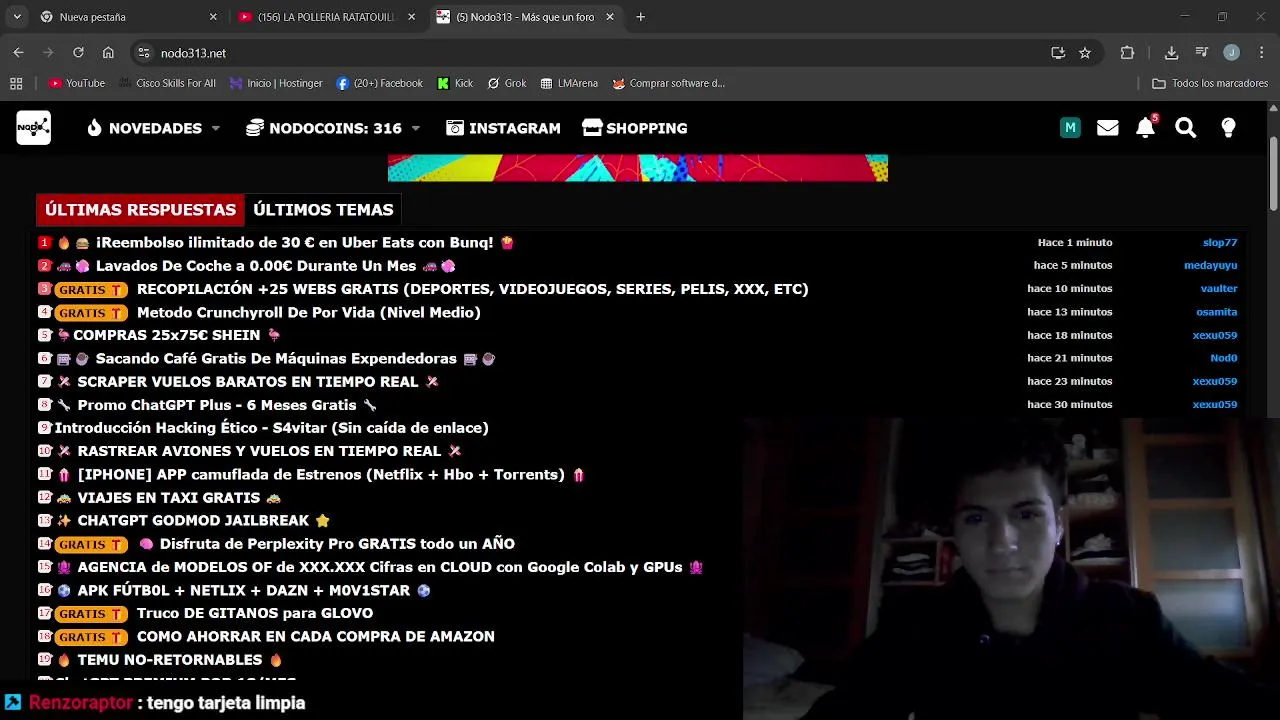Open the Uber Eats Bunq reembolso thread
This screenshot has height=720, width=1280.
pyautogui.click(x=294, y=242)
